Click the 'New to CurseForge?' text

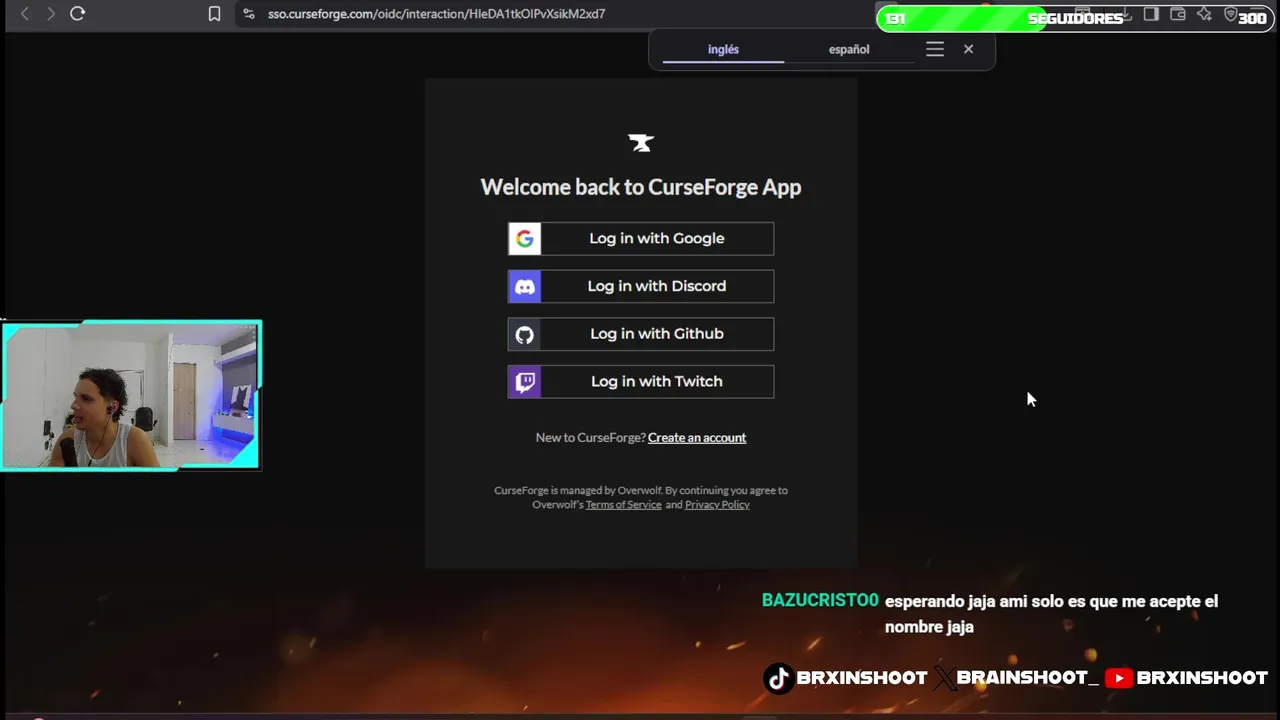click(x=590, y=437)
